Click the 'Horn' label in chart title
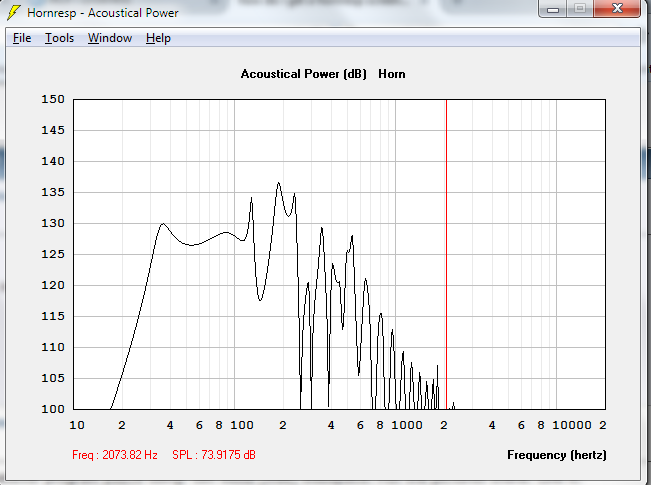The image size is (651, 485). [392, 74]
